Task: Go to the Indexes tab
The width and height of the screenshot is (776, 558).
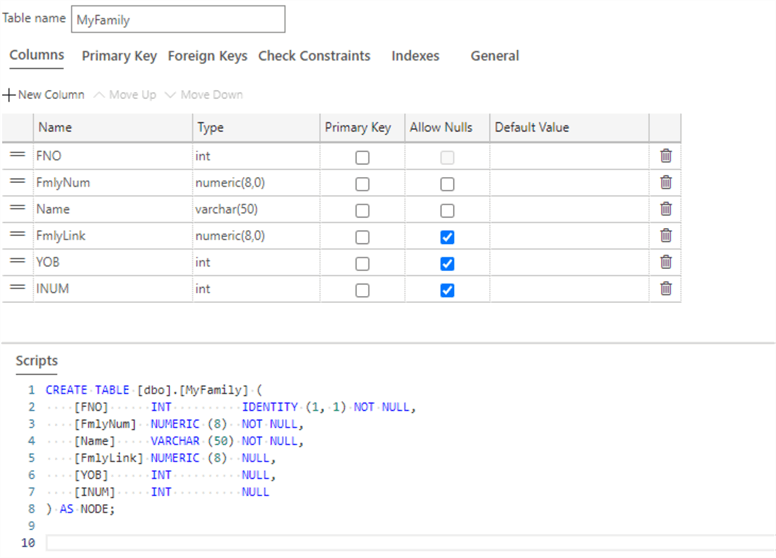Action: [415, 56]
